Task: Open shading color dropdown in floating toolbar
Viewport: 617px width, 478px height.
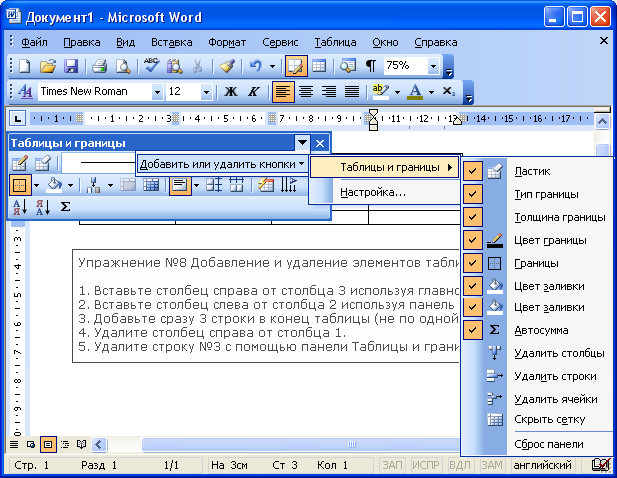Action: tap(70, 185)
